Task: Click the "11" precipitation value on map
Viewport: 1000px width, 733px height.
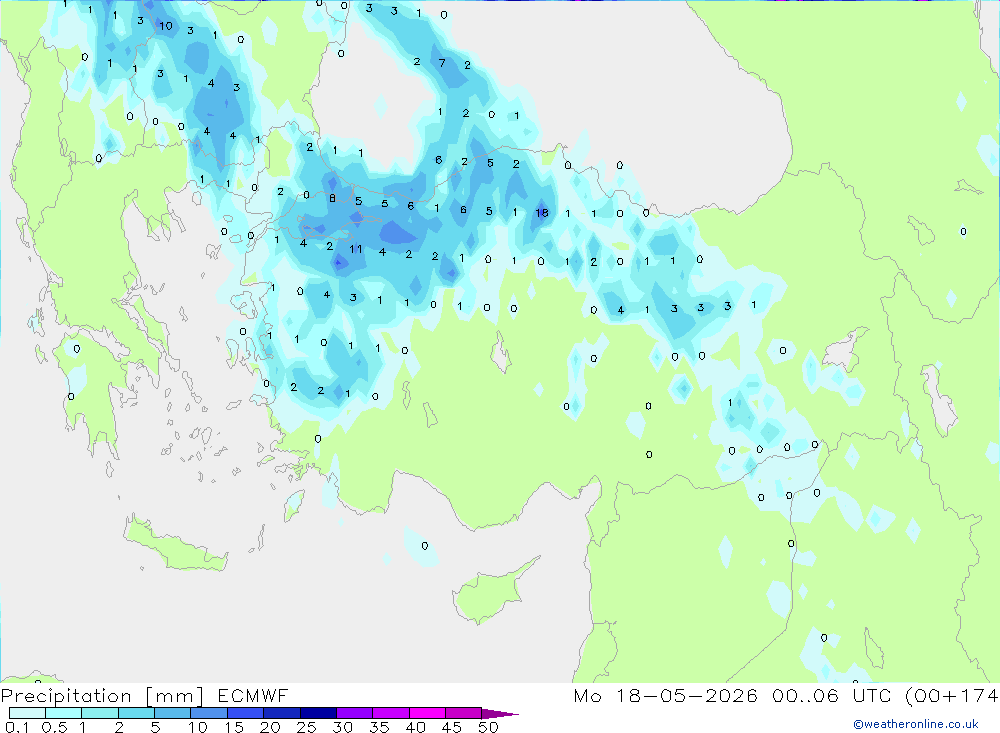Action: [x=356, y=249]
